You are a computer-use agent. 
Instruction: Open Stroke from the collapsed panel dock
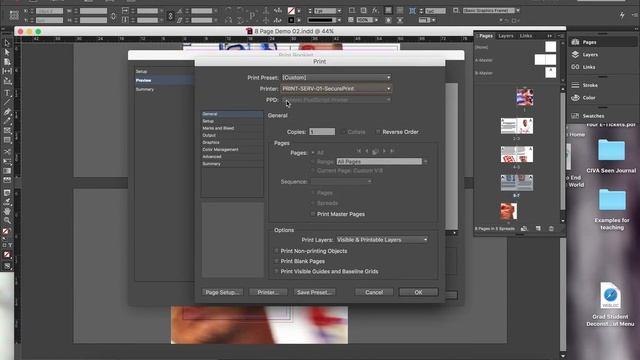coord(585,85)
